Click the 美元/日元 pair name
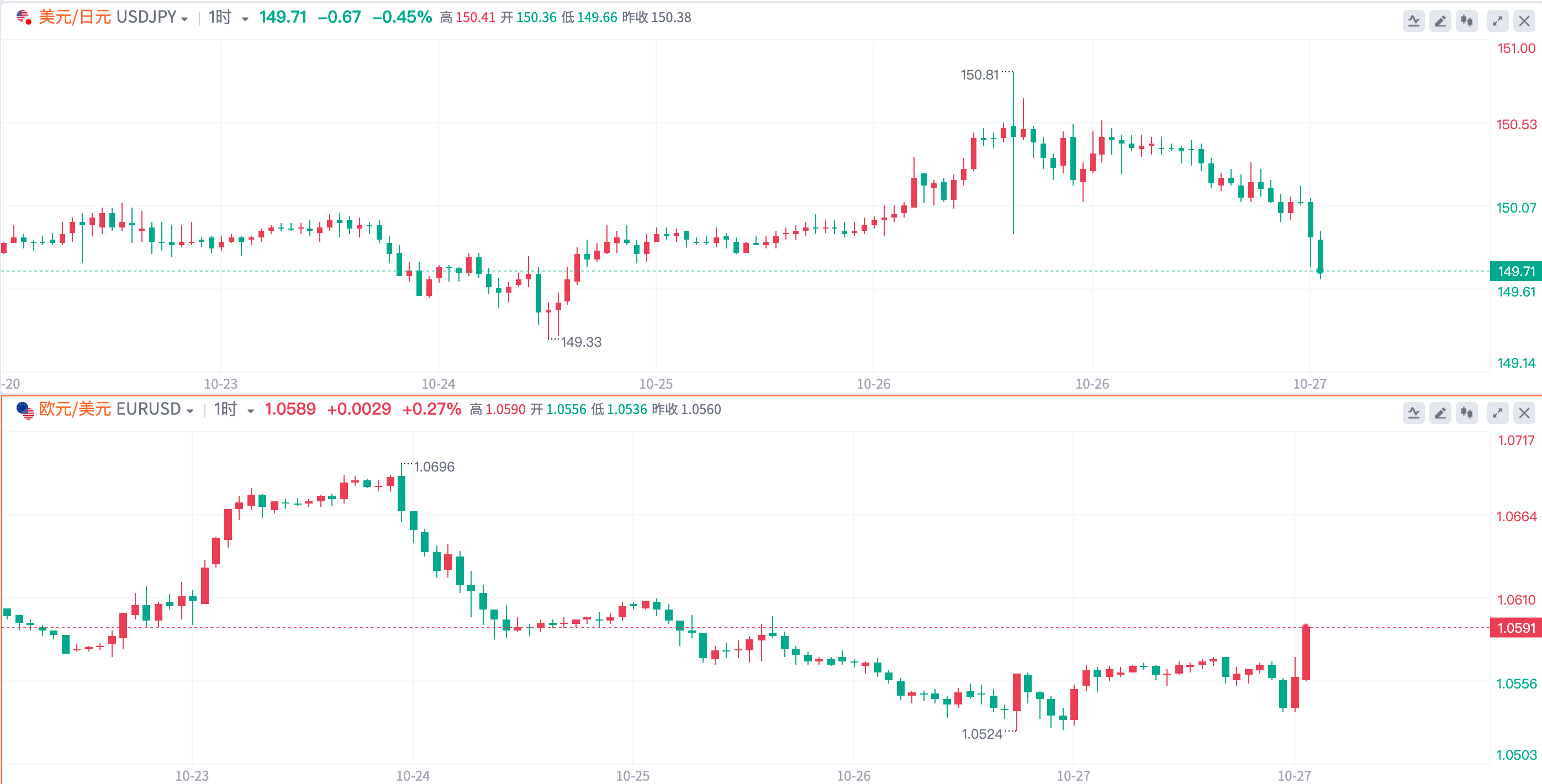 75,17
